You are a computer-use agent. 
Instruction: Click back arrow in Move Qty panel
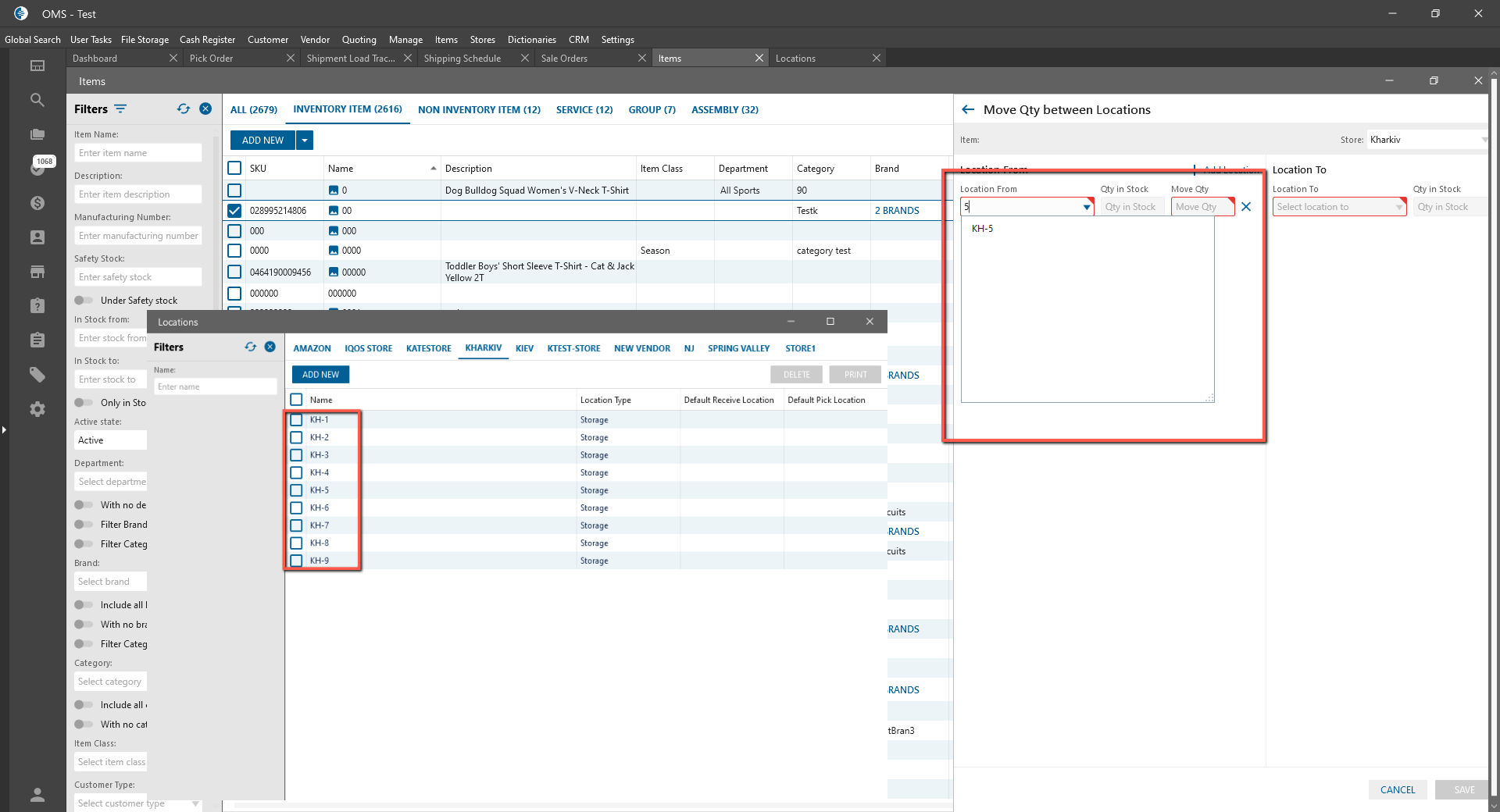(968, 110)
